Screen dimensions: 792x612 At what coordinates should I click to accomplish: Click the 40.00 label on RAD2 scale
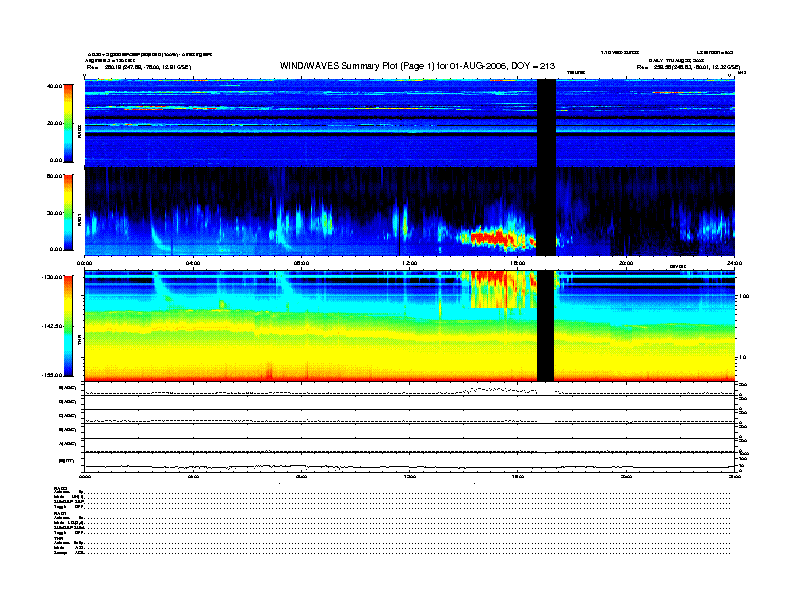click(x=54, y=86)
